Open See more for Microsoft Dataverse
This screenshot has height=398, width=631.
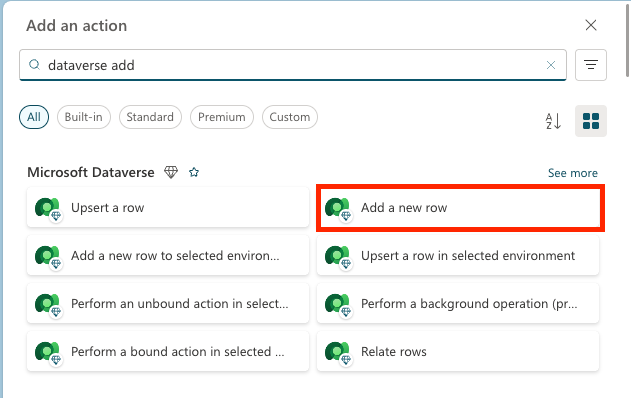tap(572, 173)
